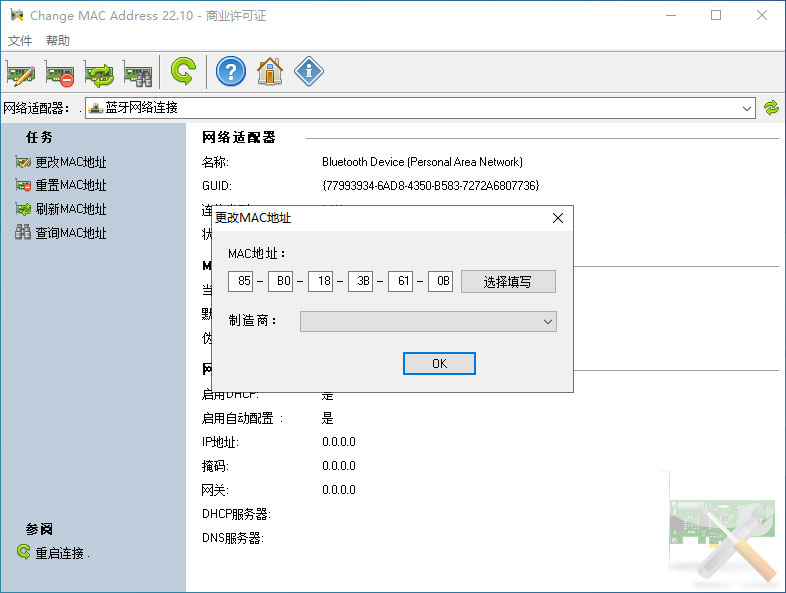Click the 重置MAC地址 task icon in sidebar

[23, 185]
